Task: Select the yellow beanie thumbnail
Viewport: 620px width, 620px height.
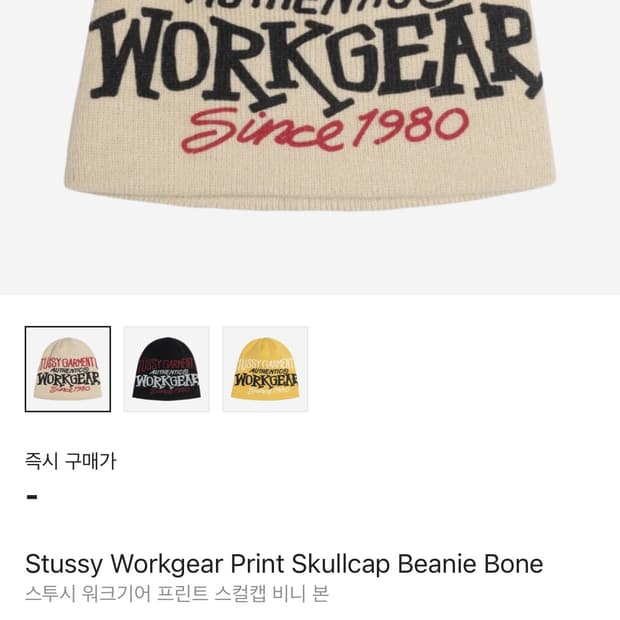Action: click(x=265, y=369)
